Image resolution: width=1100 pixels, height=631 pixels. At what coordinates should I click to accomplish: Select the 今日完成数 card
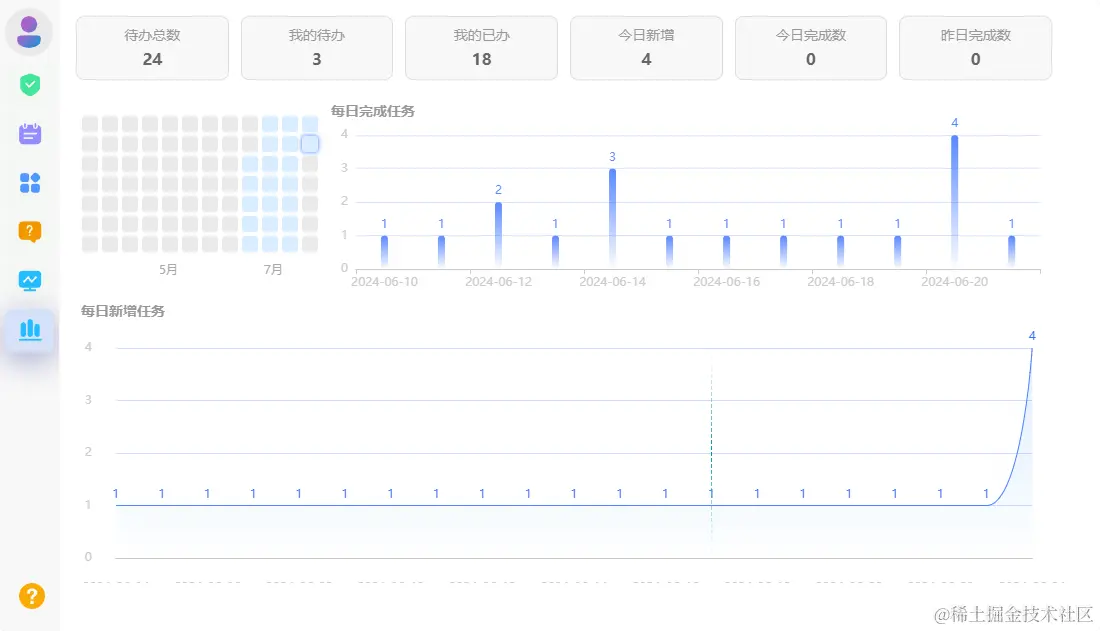[x=810, y=47]
